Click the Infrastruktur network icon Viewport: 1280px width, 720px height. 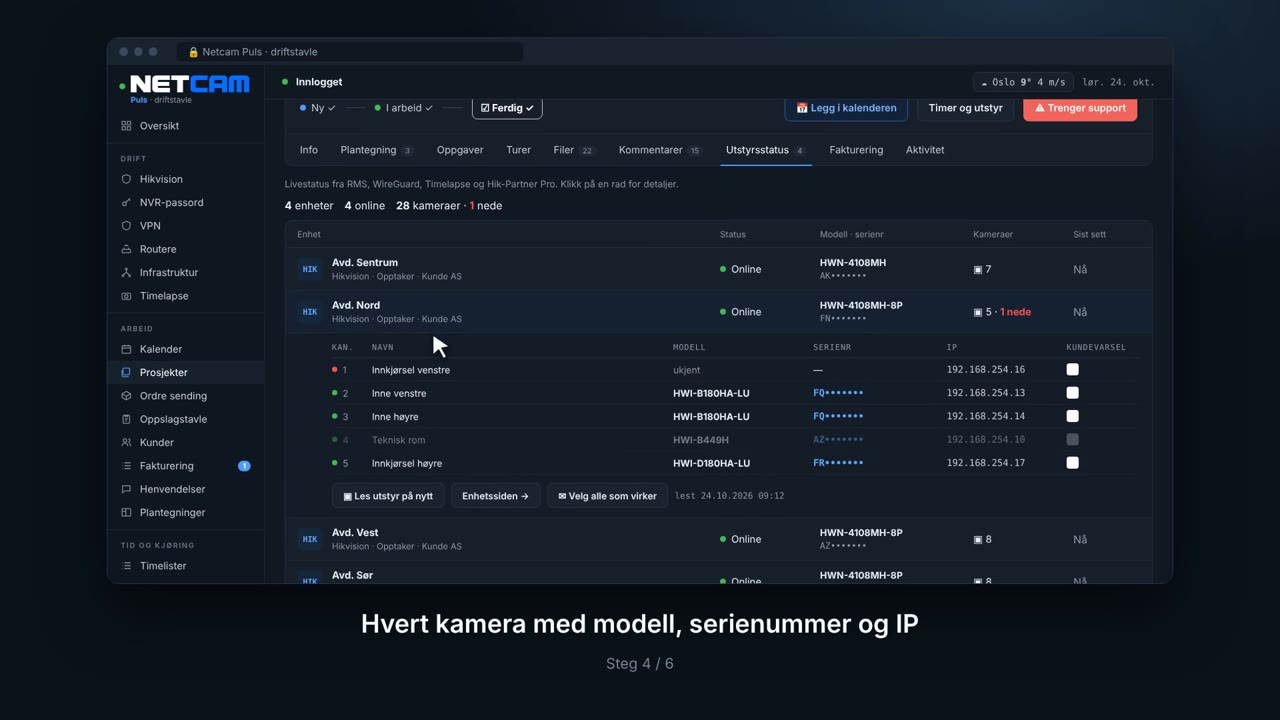point(126,272)
